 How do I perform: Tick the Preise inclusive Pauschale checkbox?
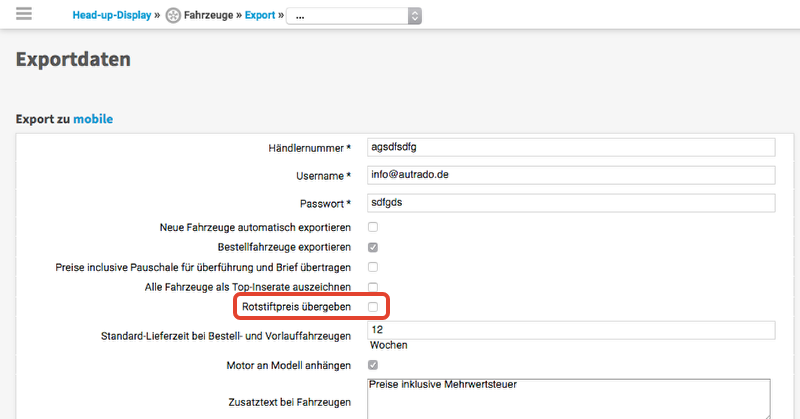[x=373, y=267]
